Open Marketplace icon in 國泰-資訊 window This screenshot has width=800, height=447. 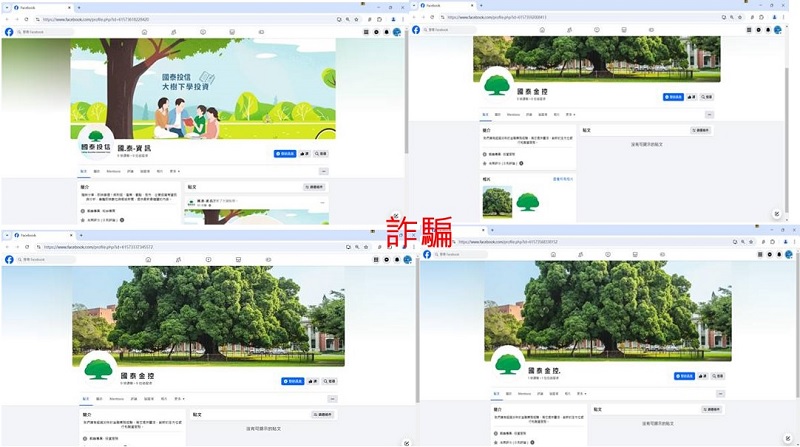(232, 32)
